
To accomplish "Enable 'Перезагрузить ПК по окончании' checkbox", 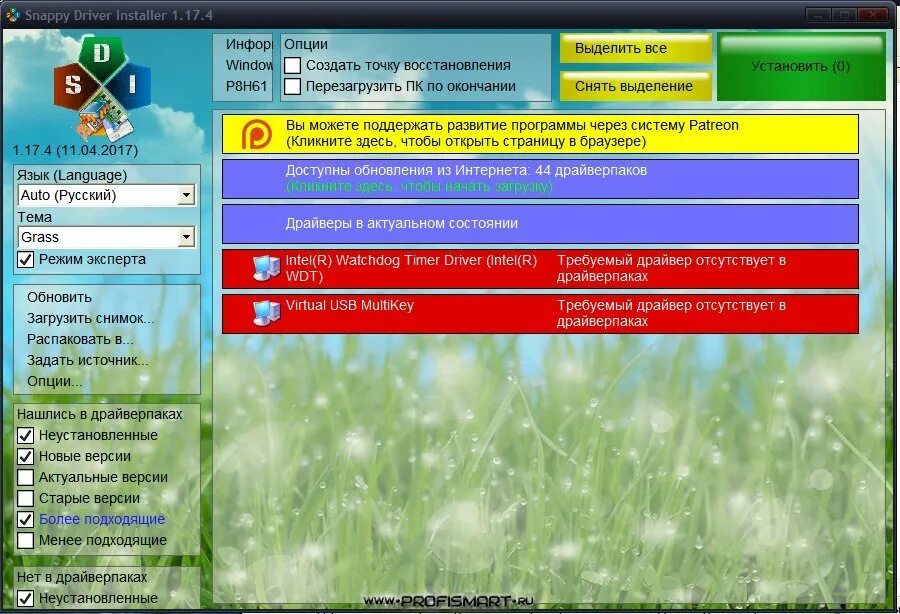I will (x=293, y=87).
